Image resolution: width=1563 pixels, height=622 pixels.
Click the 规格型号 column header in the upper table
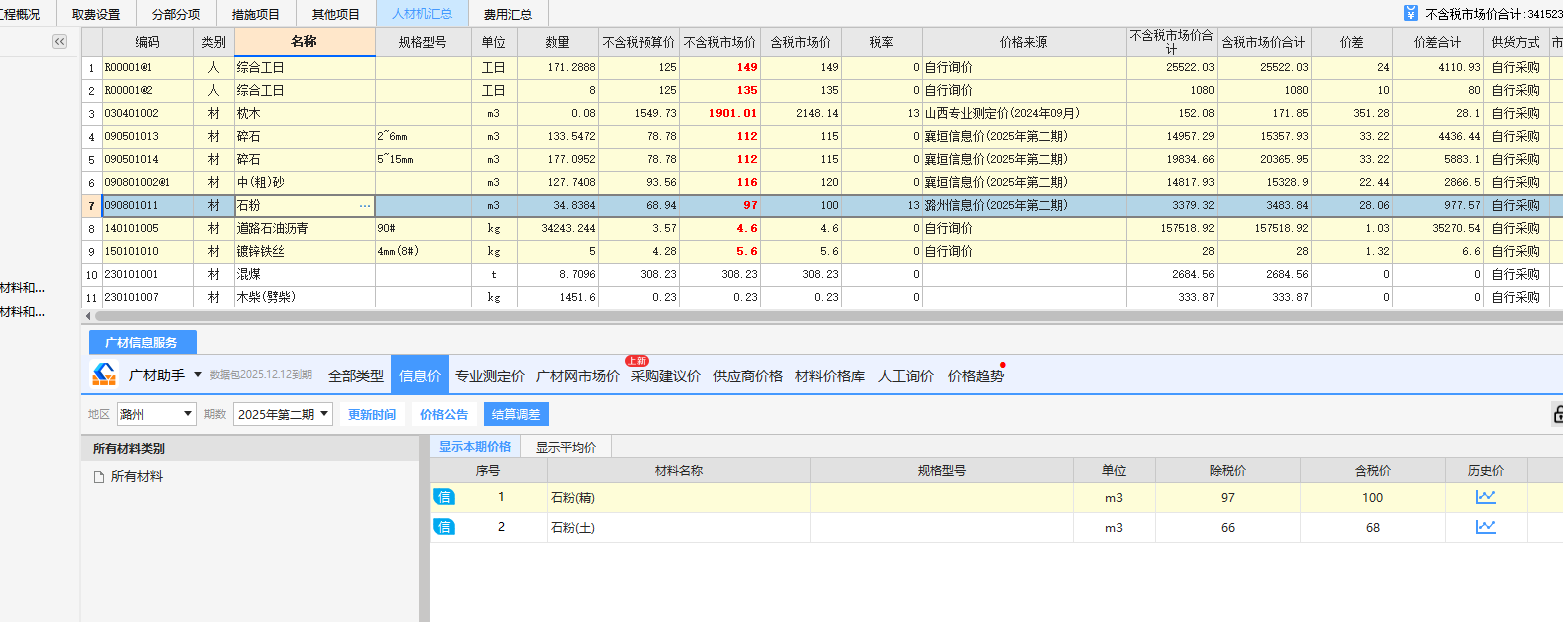(x=423, y=42)
